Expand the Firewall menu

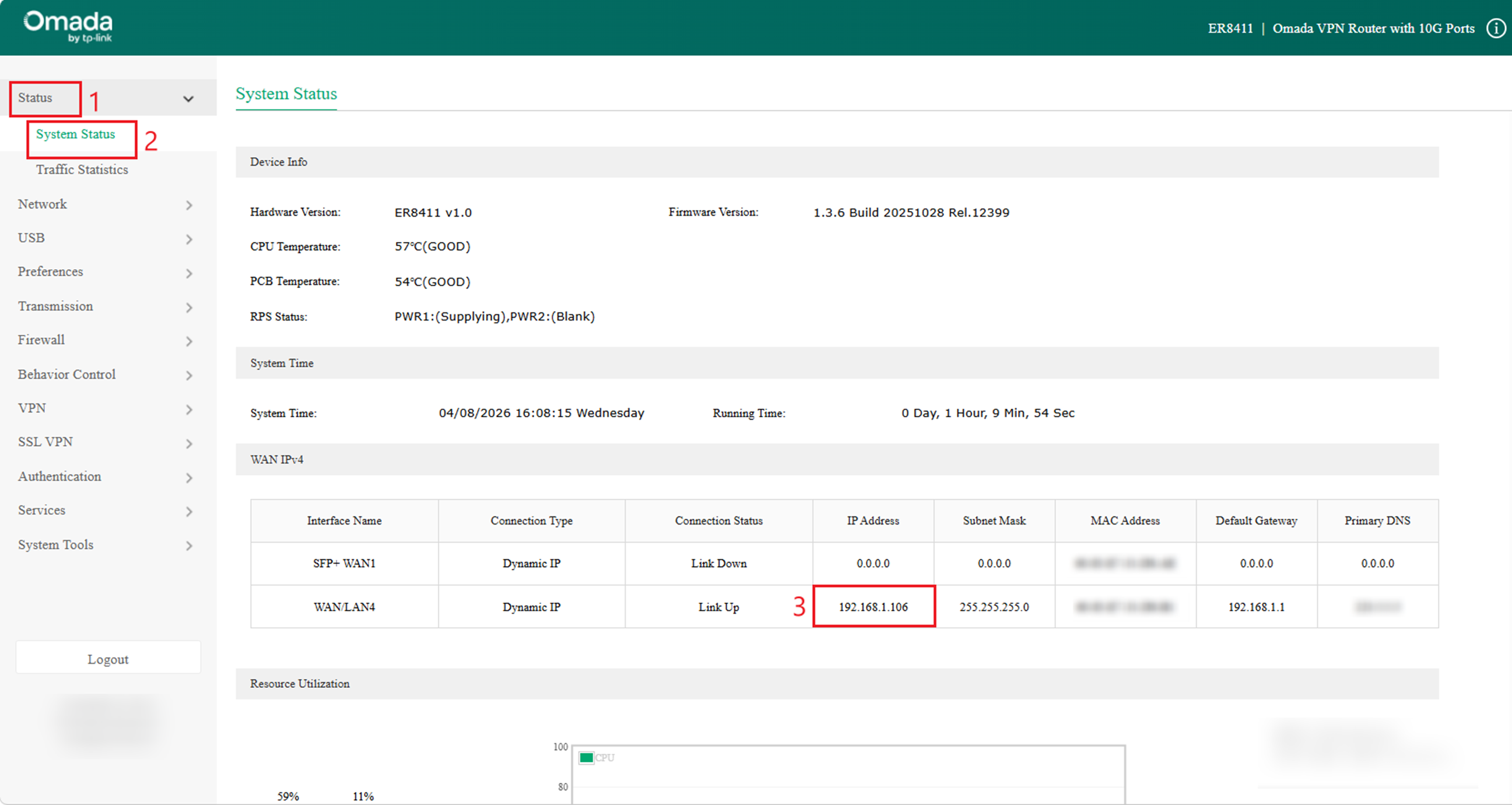point(189,341)
